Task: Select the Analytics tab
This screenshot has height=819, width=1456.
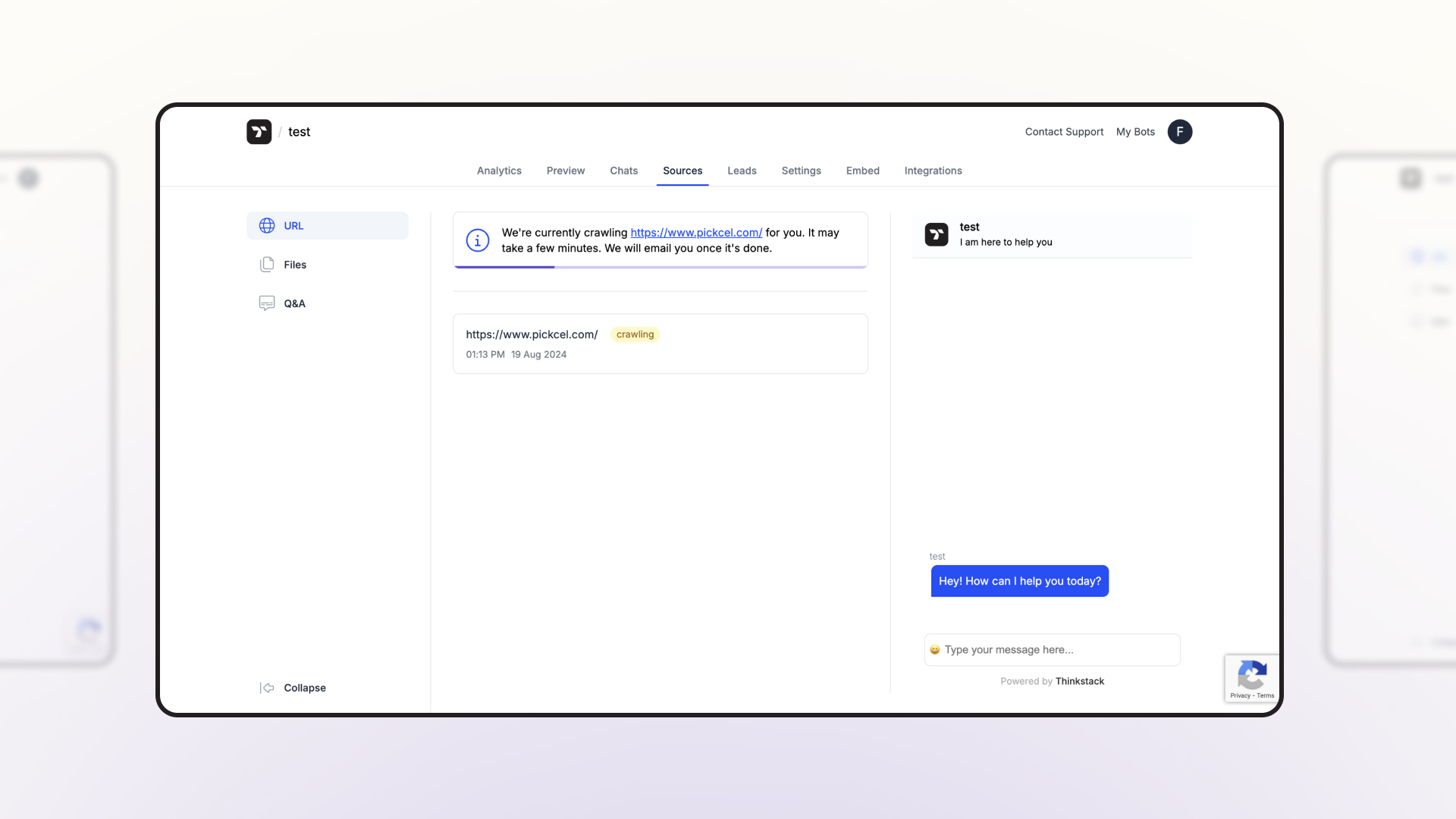Action: 498,170
